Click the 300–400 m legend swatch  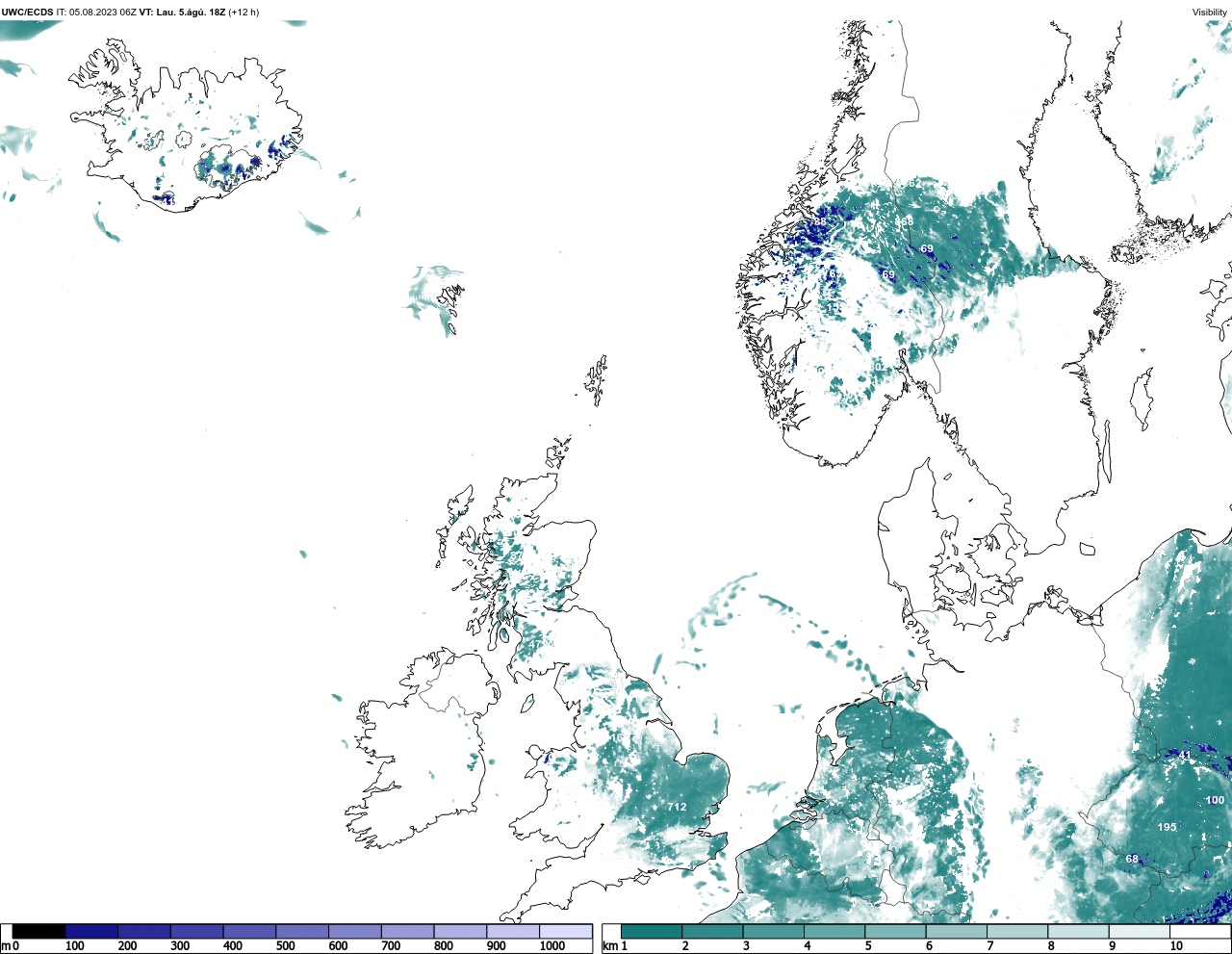pyautogui.click(x=196, y=931)
